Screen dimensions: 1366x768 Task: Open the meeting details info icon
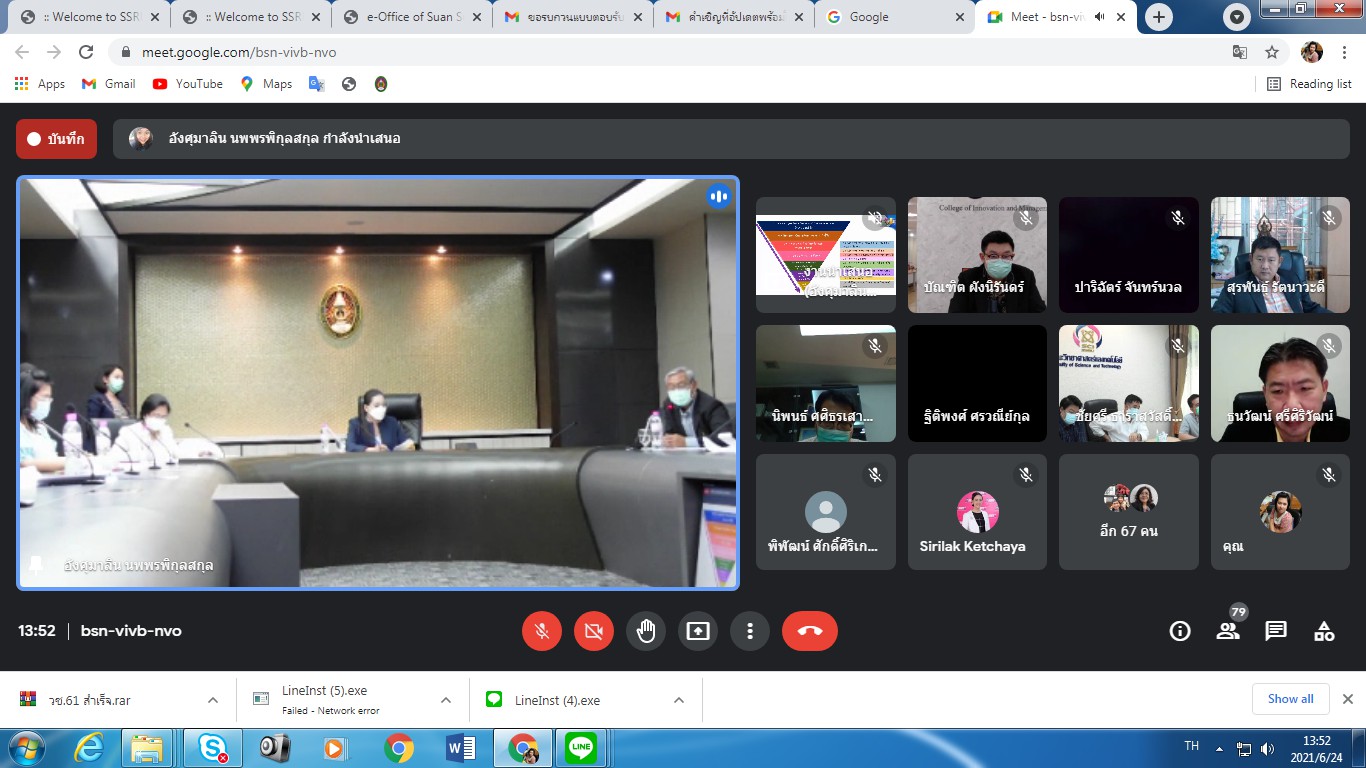click(1180, 631)
